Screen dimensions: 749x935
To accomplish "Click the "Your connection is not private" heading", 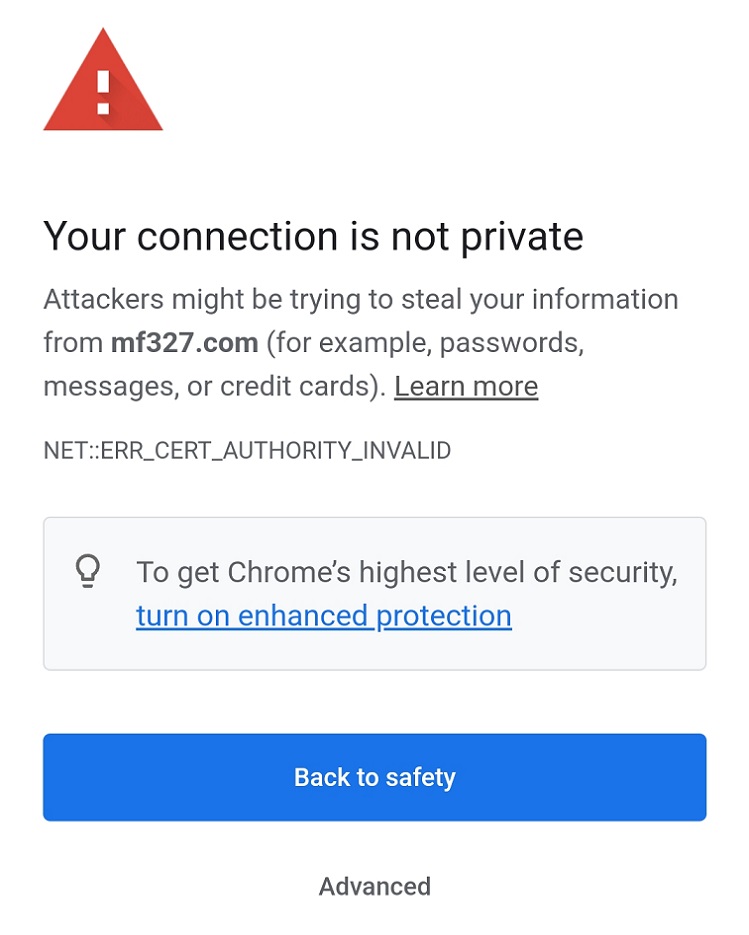I will coord(313,237).
